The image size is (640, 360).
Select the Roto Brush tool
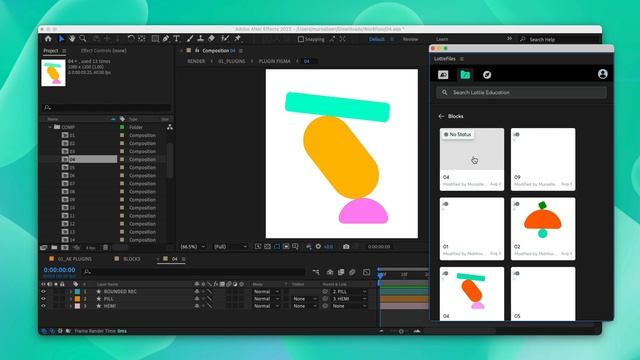pos(225,39)
